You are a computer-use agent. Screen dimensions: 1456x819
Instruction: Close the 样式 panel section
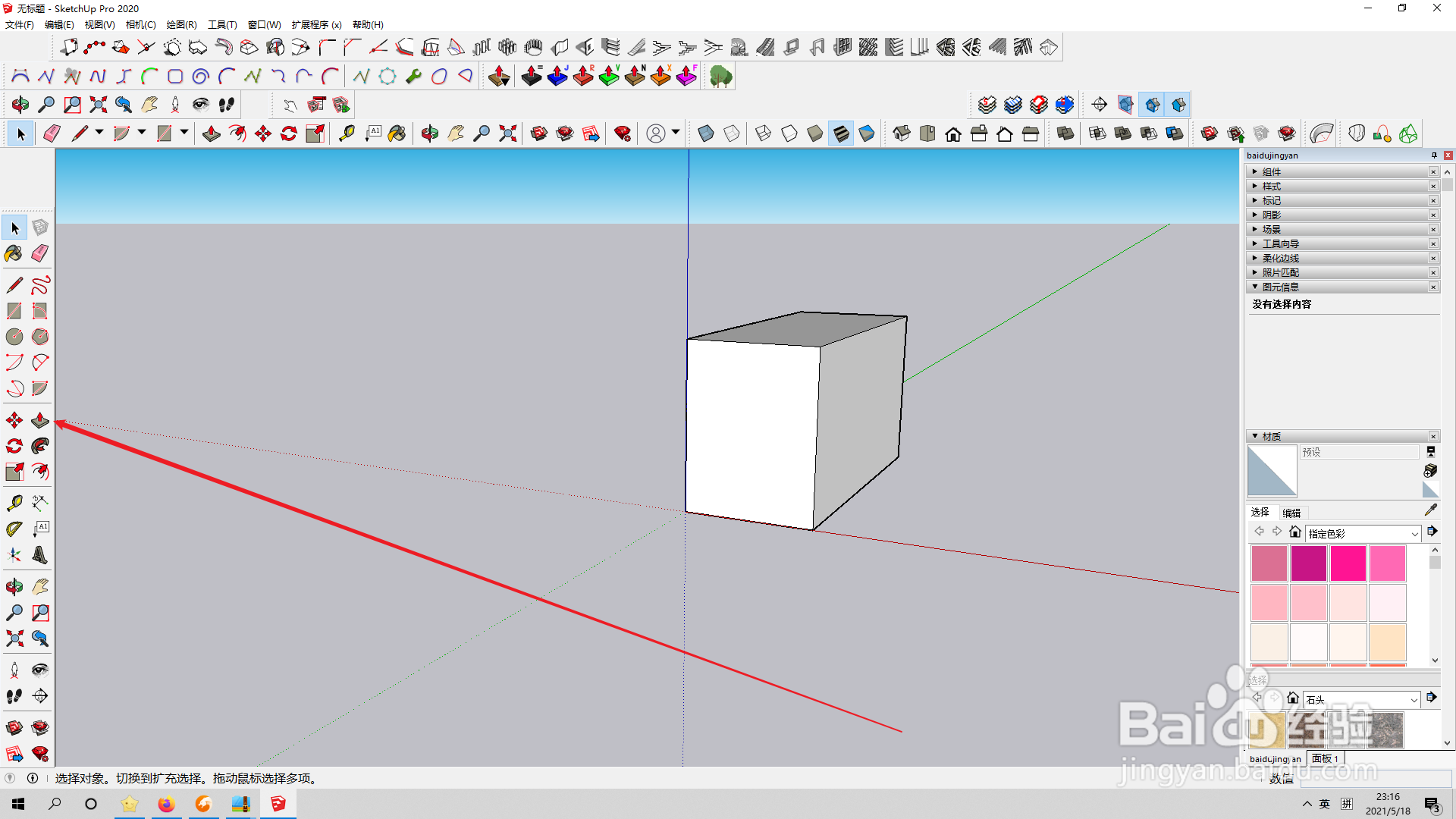(1433, 187)
